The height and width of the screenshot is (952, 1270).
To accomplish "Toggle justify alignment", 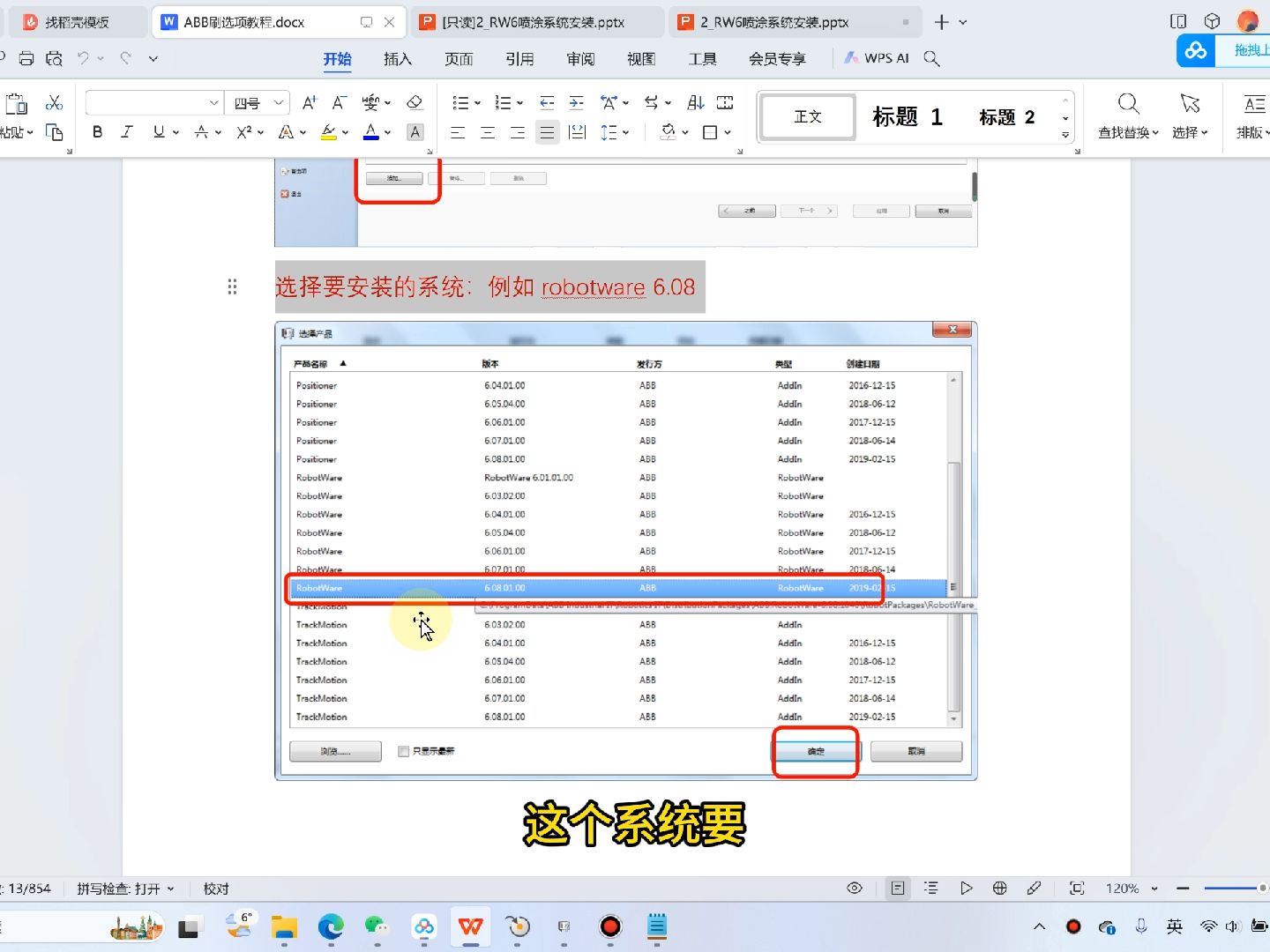I will [548, 132].
